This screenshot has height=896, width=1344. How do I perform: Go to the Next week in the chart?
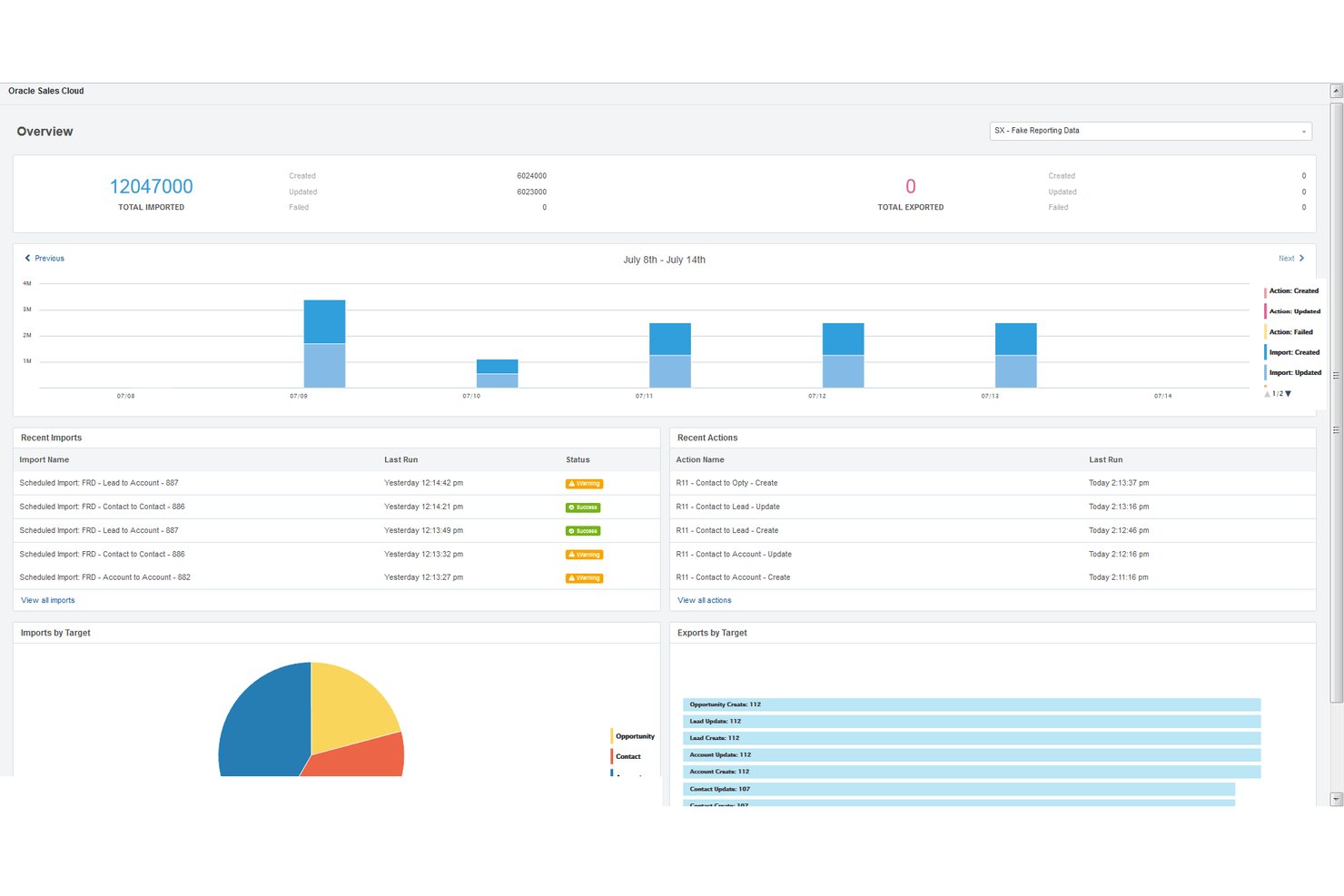tap(1291, 259)
